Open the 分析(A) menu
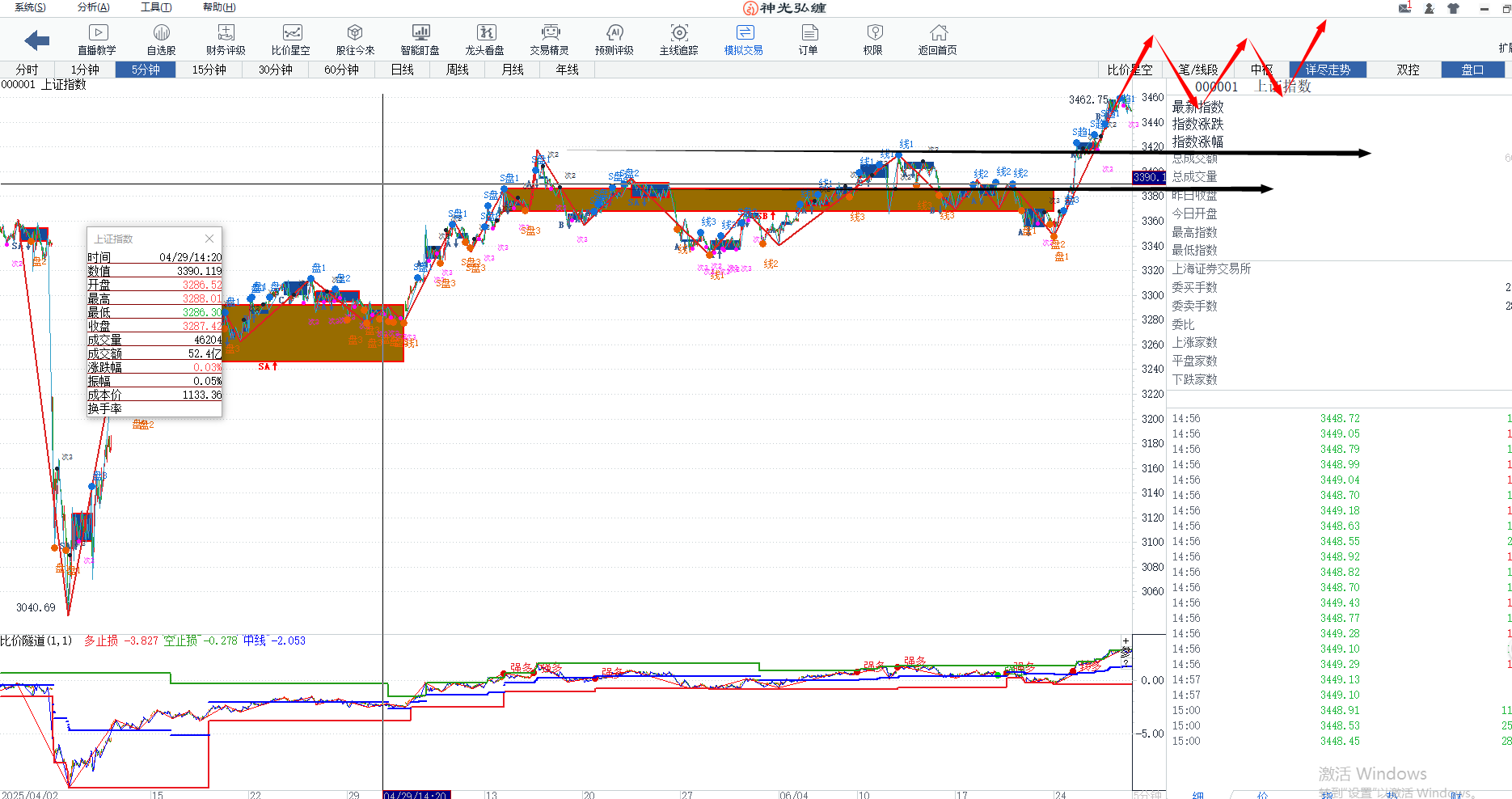1512x799 pixels. tap(93, 7)
